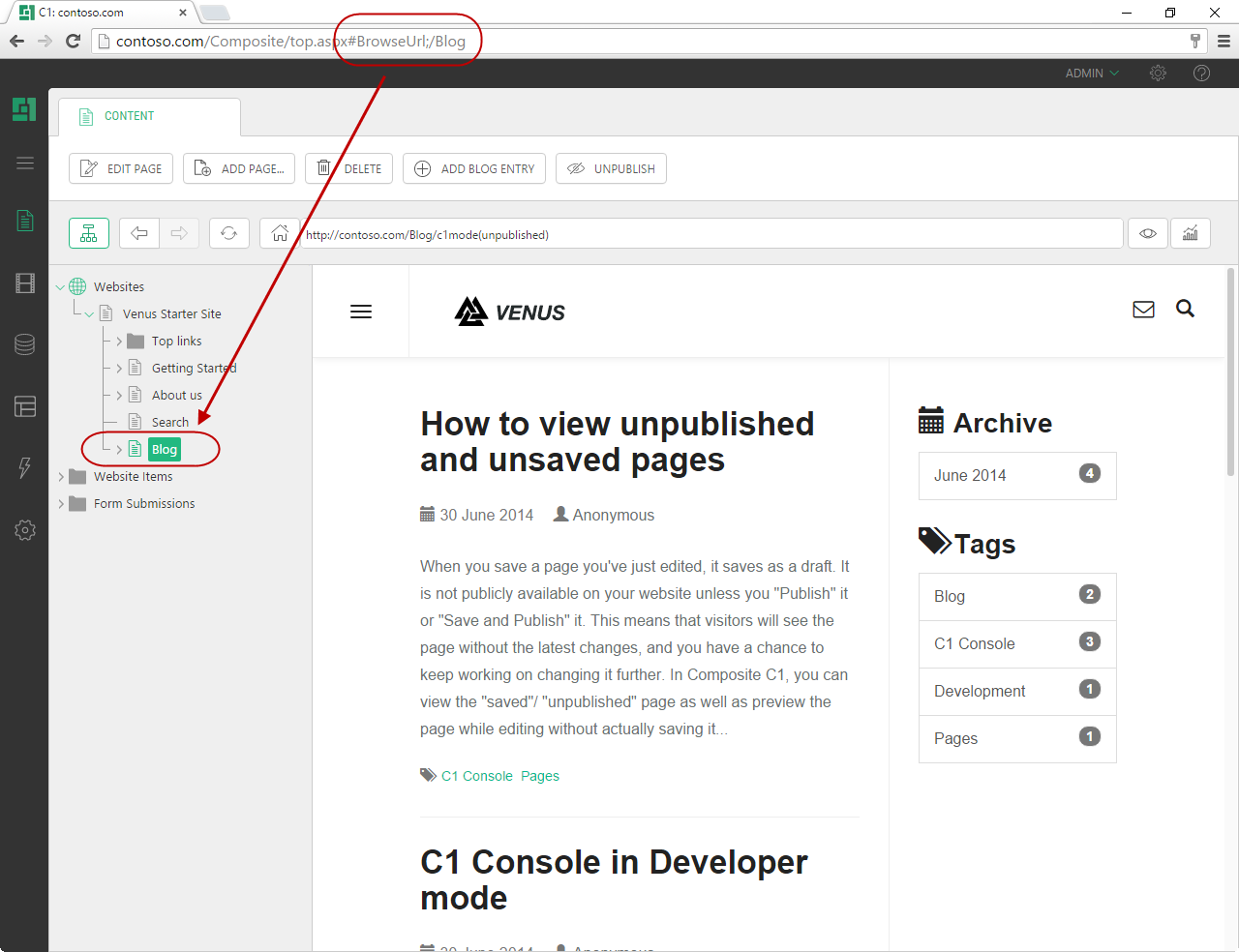Open the Layout perspective in the sidebar
This screenshot has width=1239, height=952.
click(25, 406)
